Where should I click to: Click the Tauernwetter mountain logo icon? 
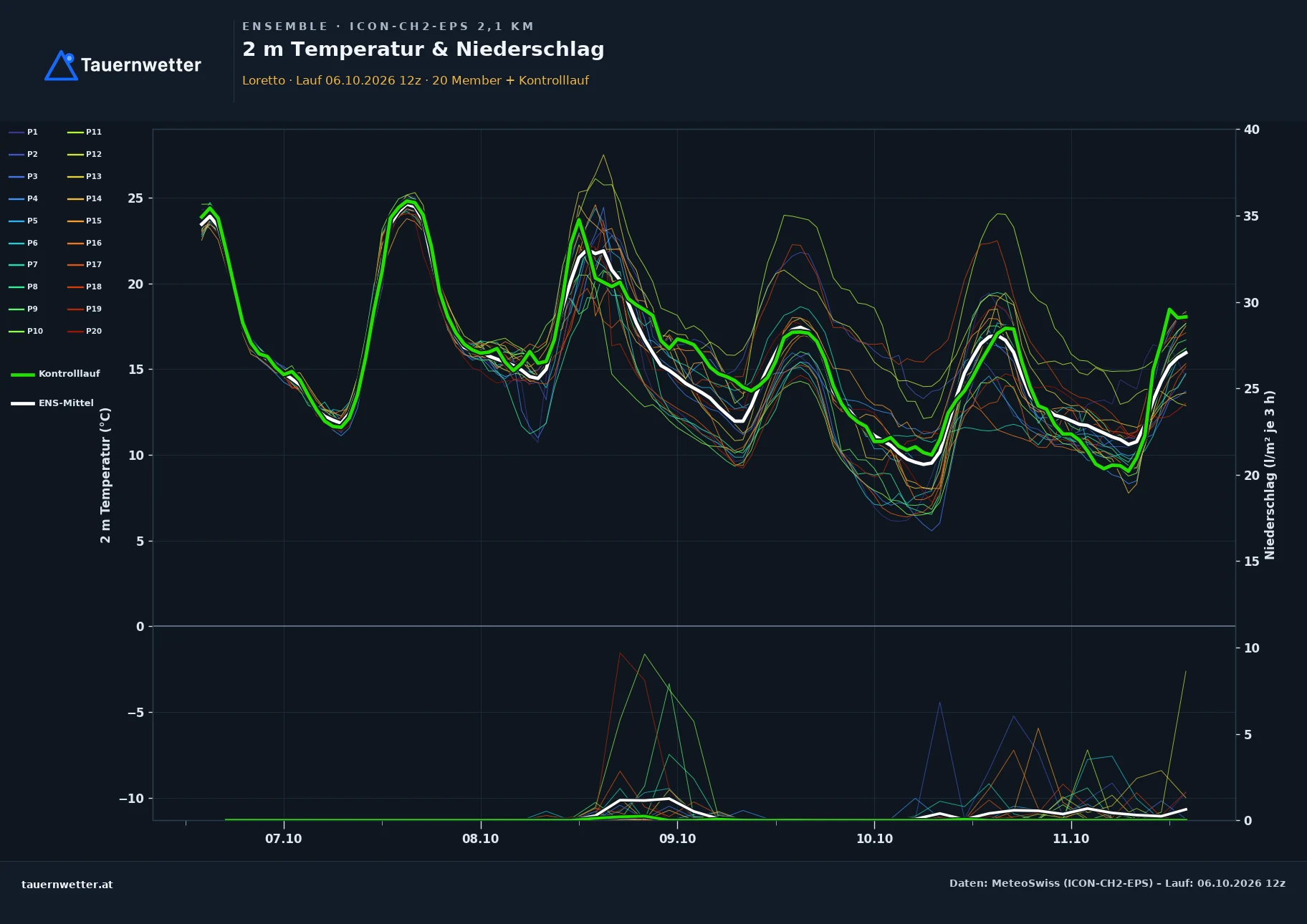tap(61, 65)
